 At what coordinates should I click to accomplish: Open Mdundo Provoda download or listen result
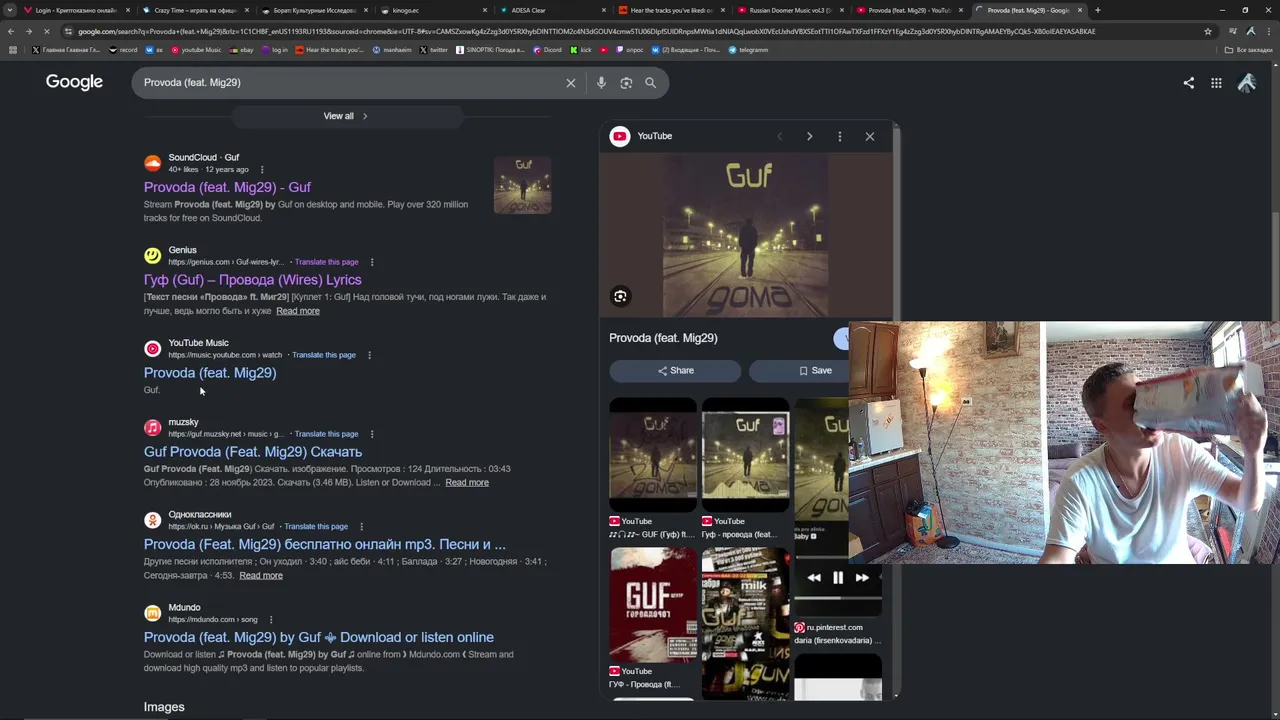click(318, 638)
